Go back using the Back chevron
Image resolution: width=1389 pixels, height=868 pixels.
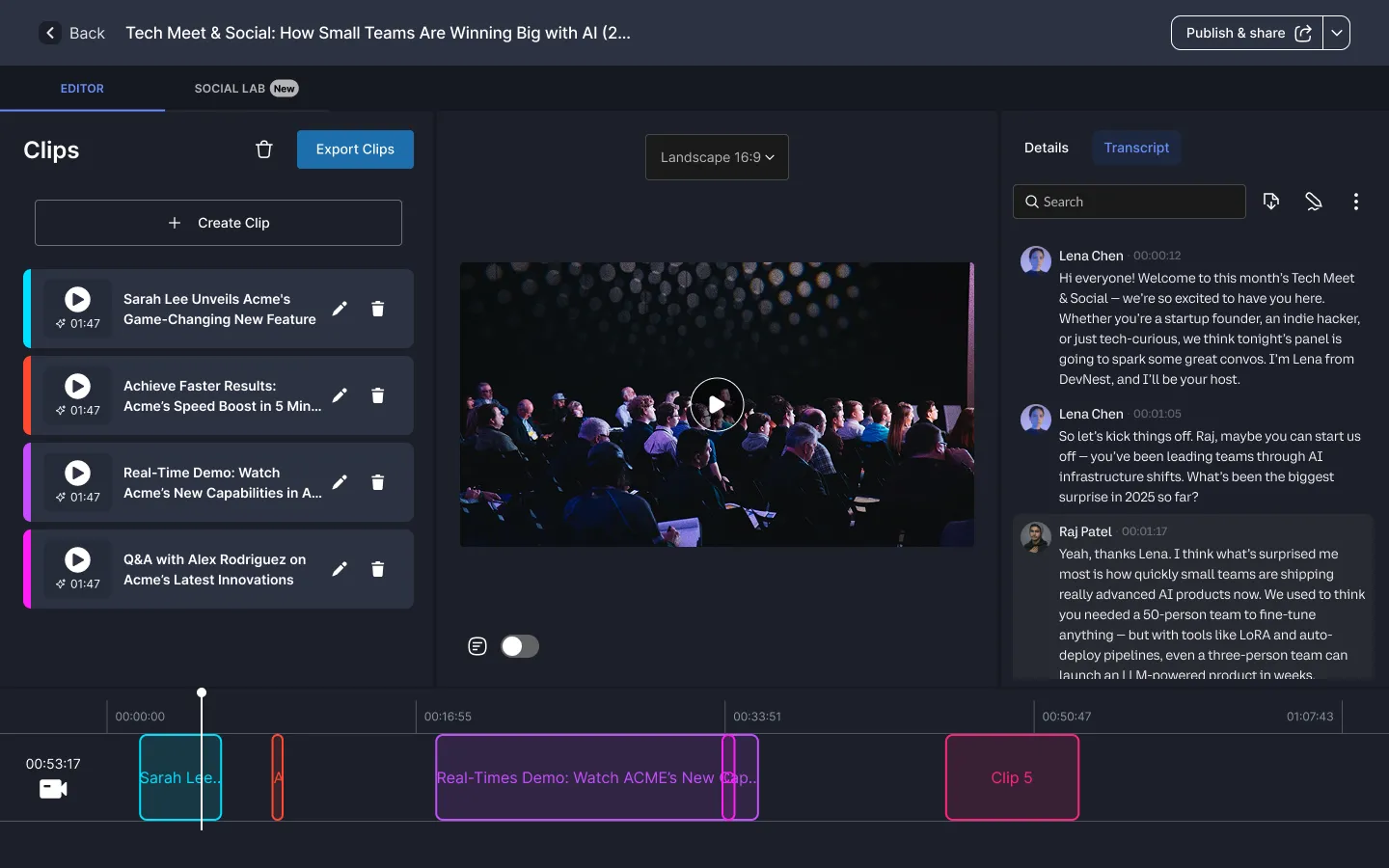[51, 33]
